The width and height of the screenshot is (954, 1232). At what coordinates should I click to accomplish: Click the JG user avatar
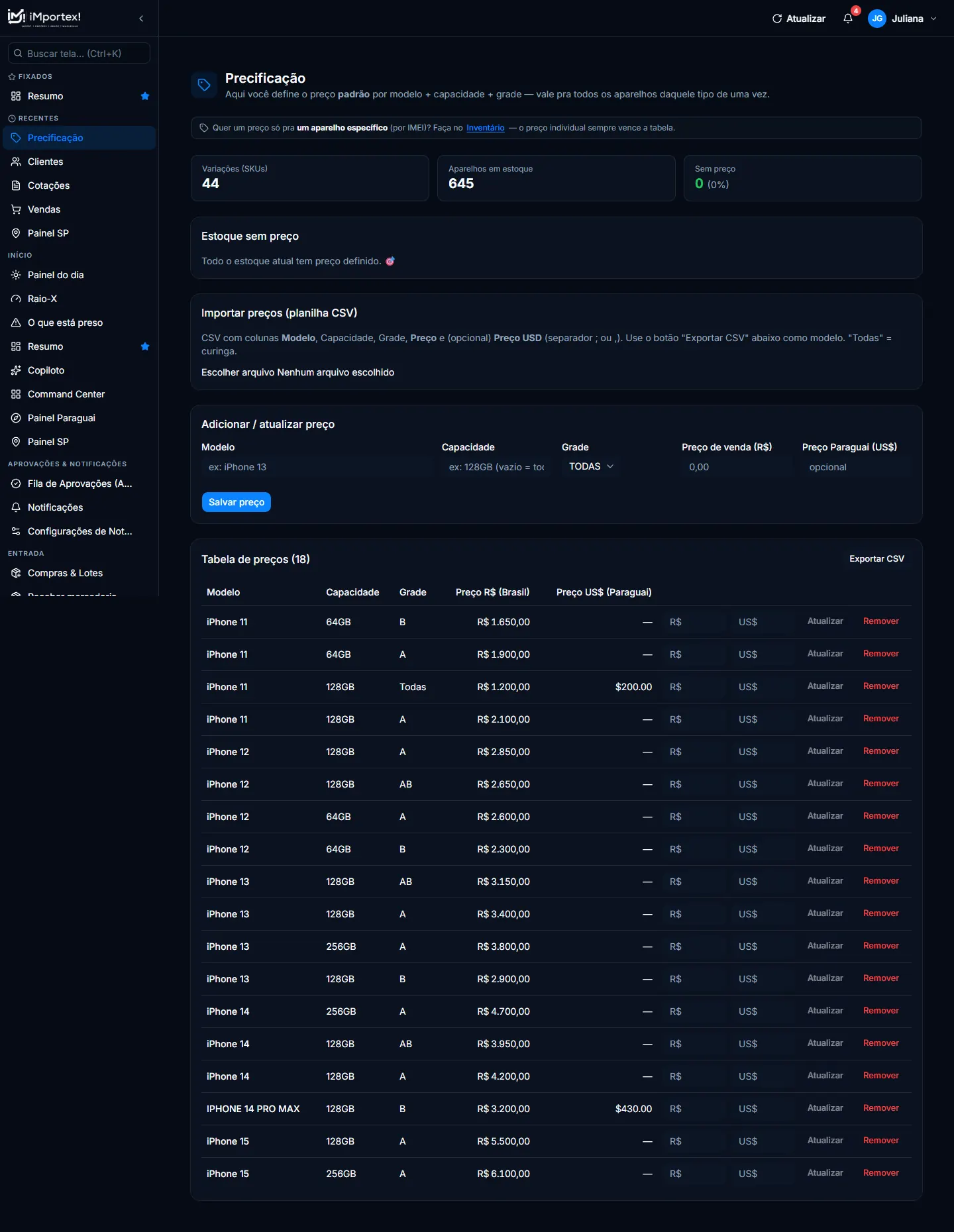pos(877,19)
